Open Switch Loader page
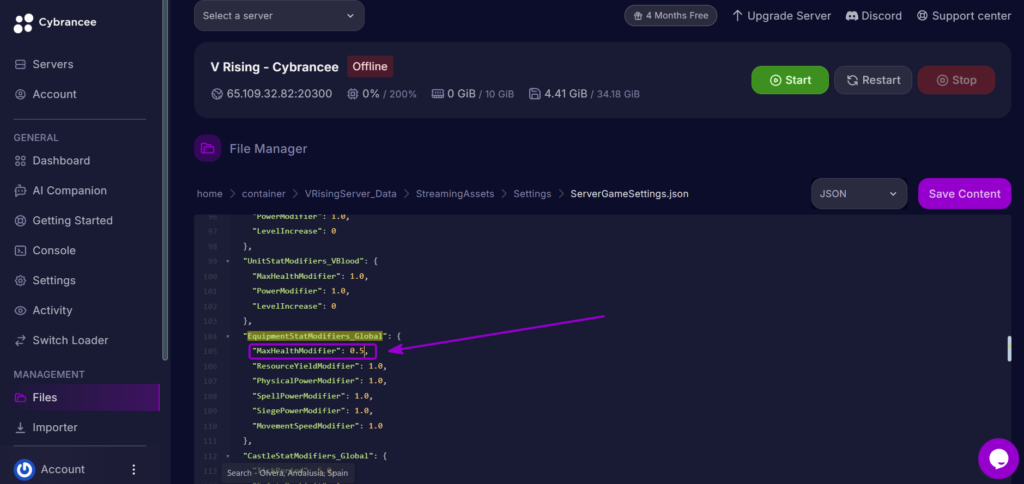The height and width of the screenshot is (484, 1024). coord(71,340)
